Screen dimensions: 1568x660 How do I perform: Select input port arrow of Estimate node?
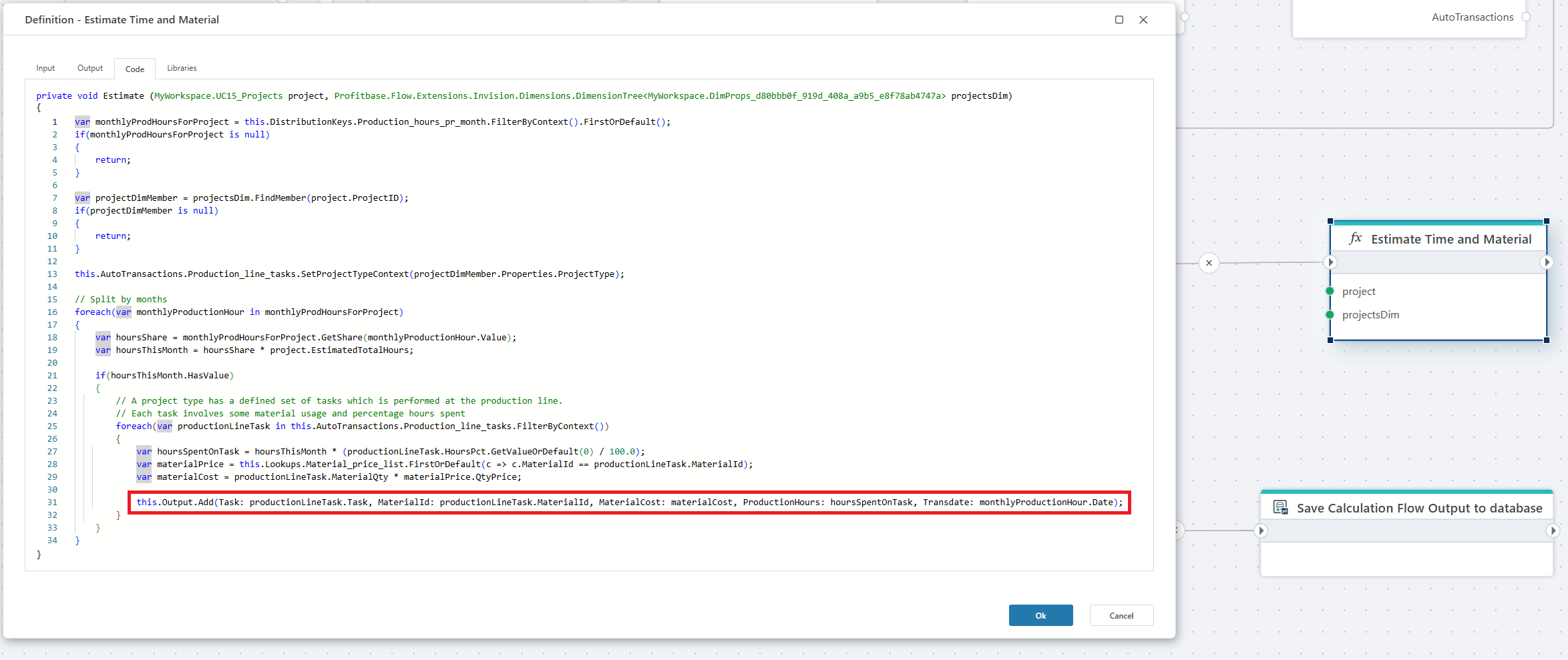pos(1330,262)
